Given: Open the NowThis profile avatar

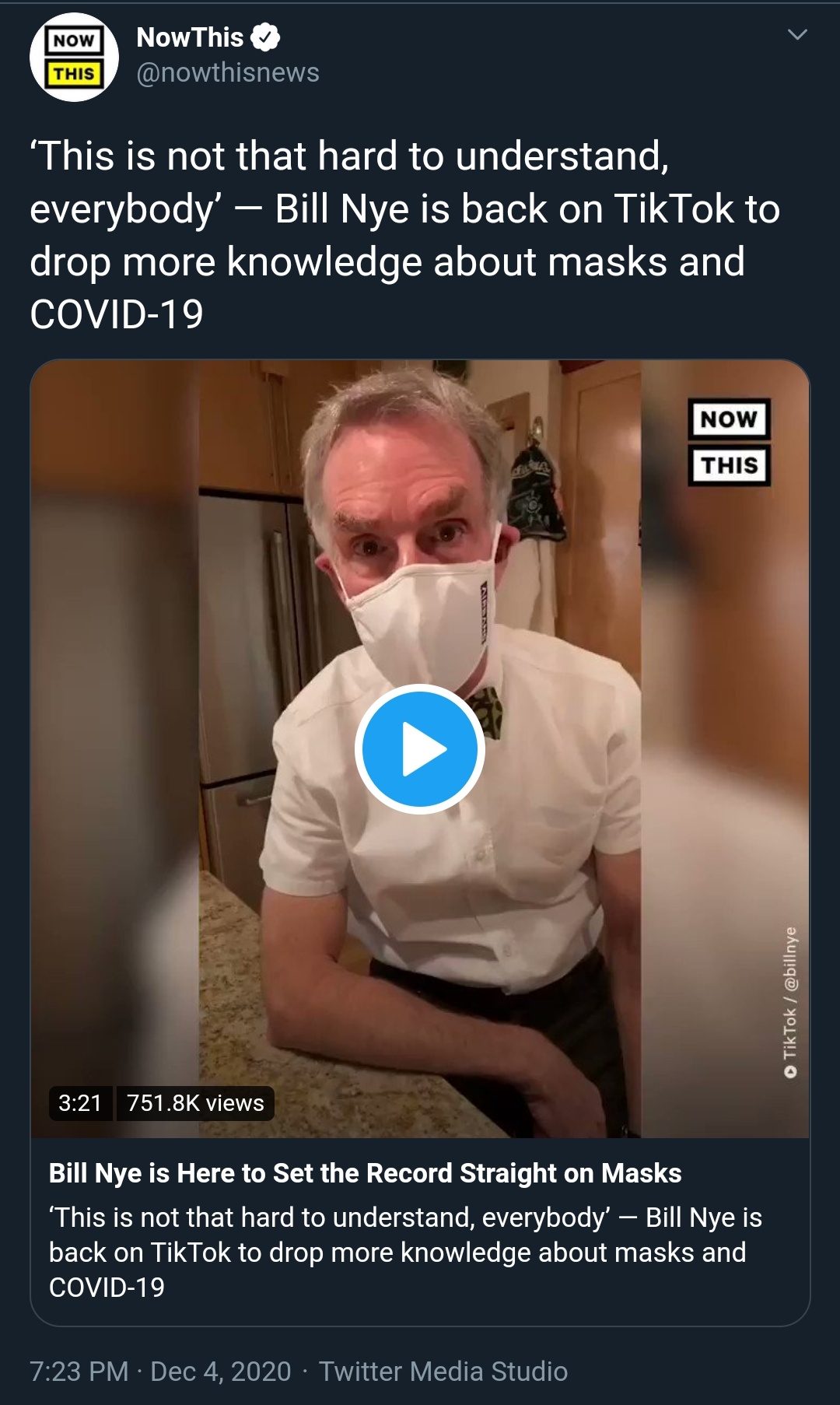Looking at the screenshot, I should point(74,57).
